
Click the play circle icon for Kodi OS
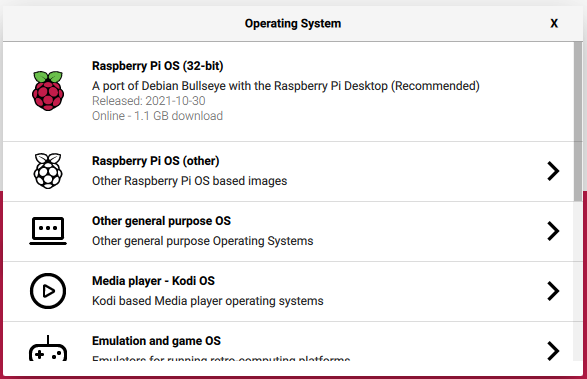[48, 291]
